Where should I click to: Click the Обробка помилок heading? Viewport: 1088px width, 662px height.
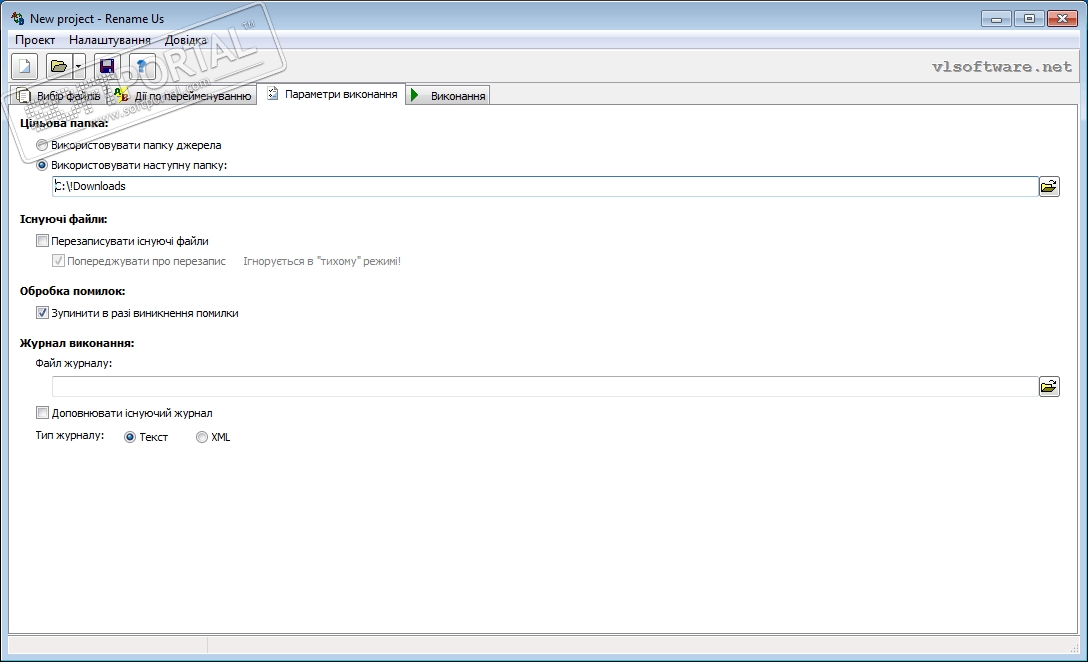(x=73, y=291)
